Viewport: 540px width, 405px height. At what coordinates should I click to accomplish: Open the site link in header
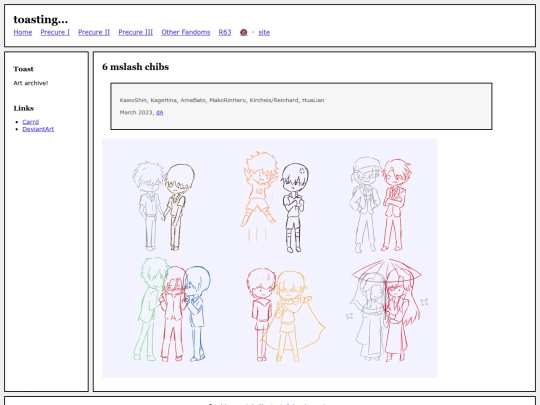264,32
